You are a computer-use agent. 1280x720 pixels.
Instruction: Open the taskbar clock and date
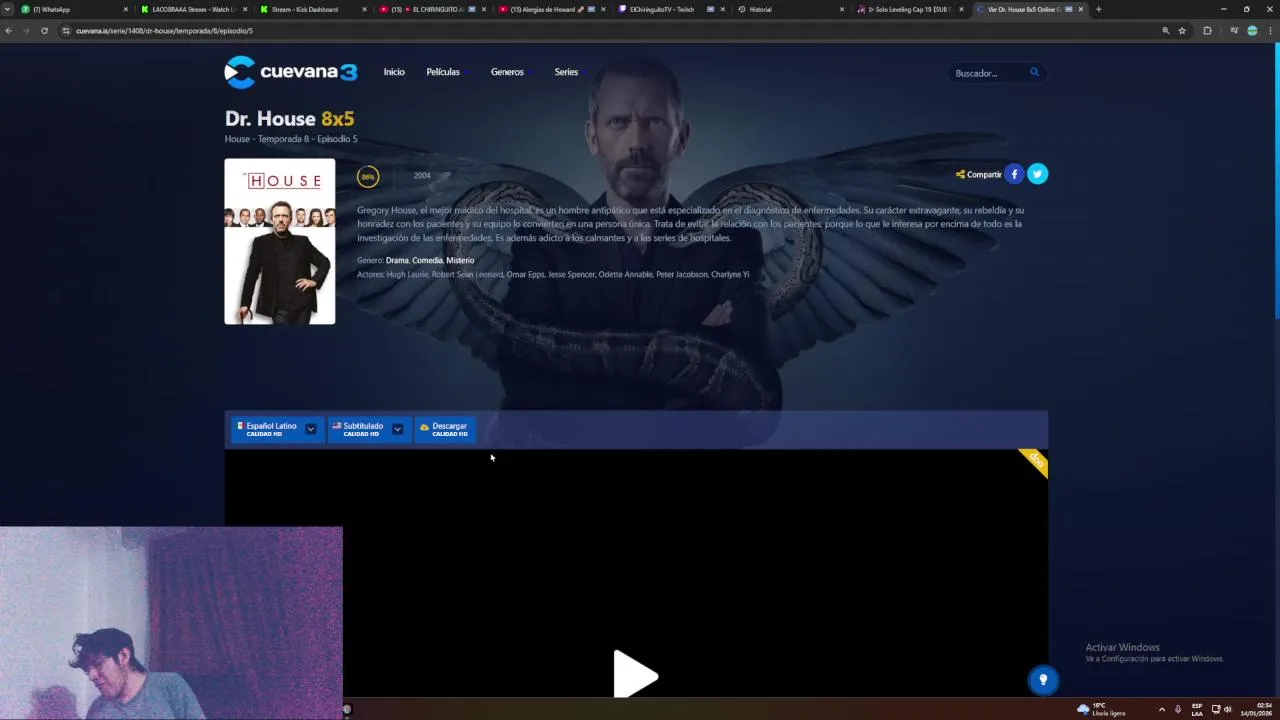(1256, 709)
